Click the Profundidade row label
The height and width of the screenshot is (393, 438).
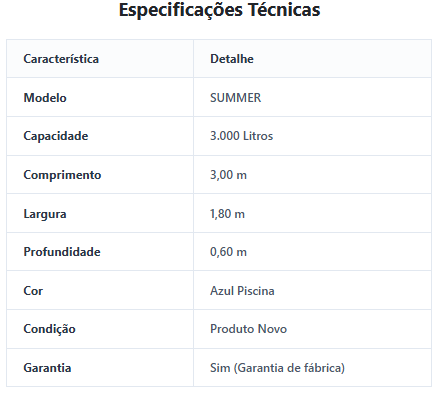coord(62,252)
